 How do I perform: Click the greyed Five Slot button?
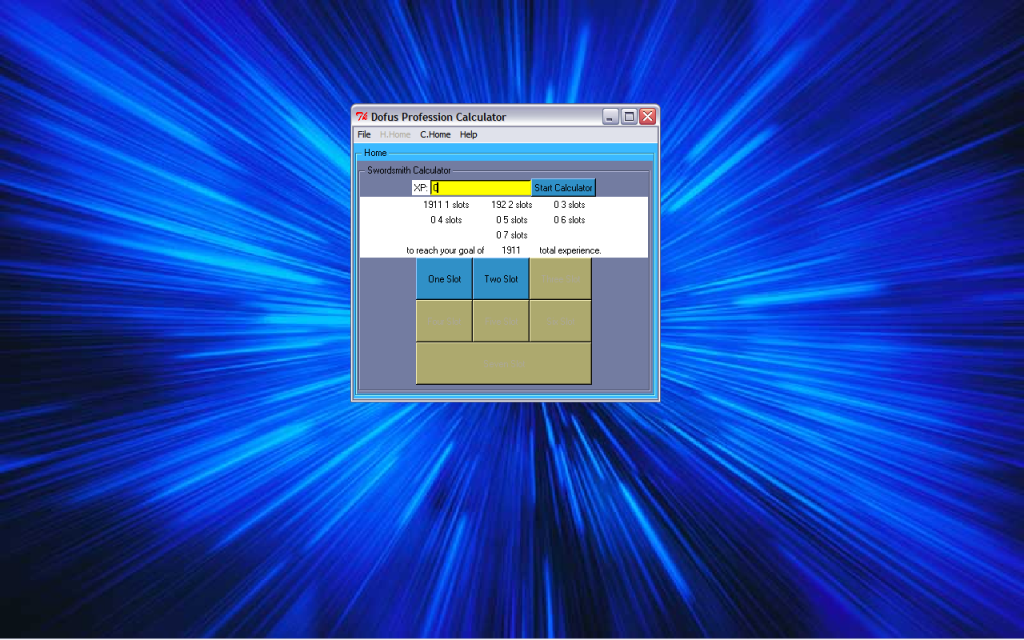point(501,321)
